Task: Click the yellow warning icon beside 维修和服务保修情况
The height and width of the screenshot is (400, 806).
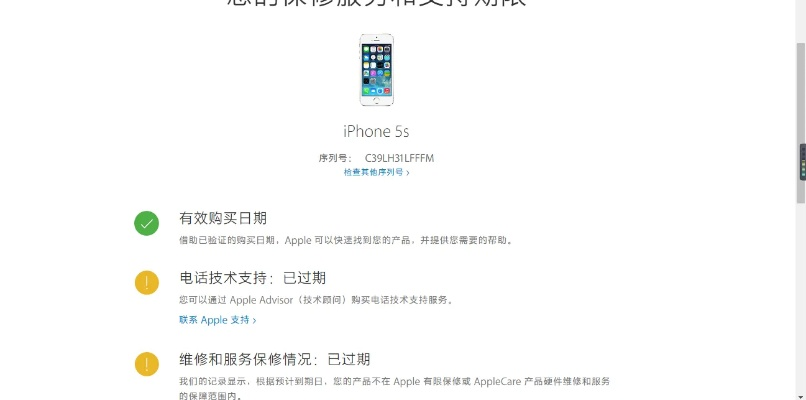Action: coord(146,364)
